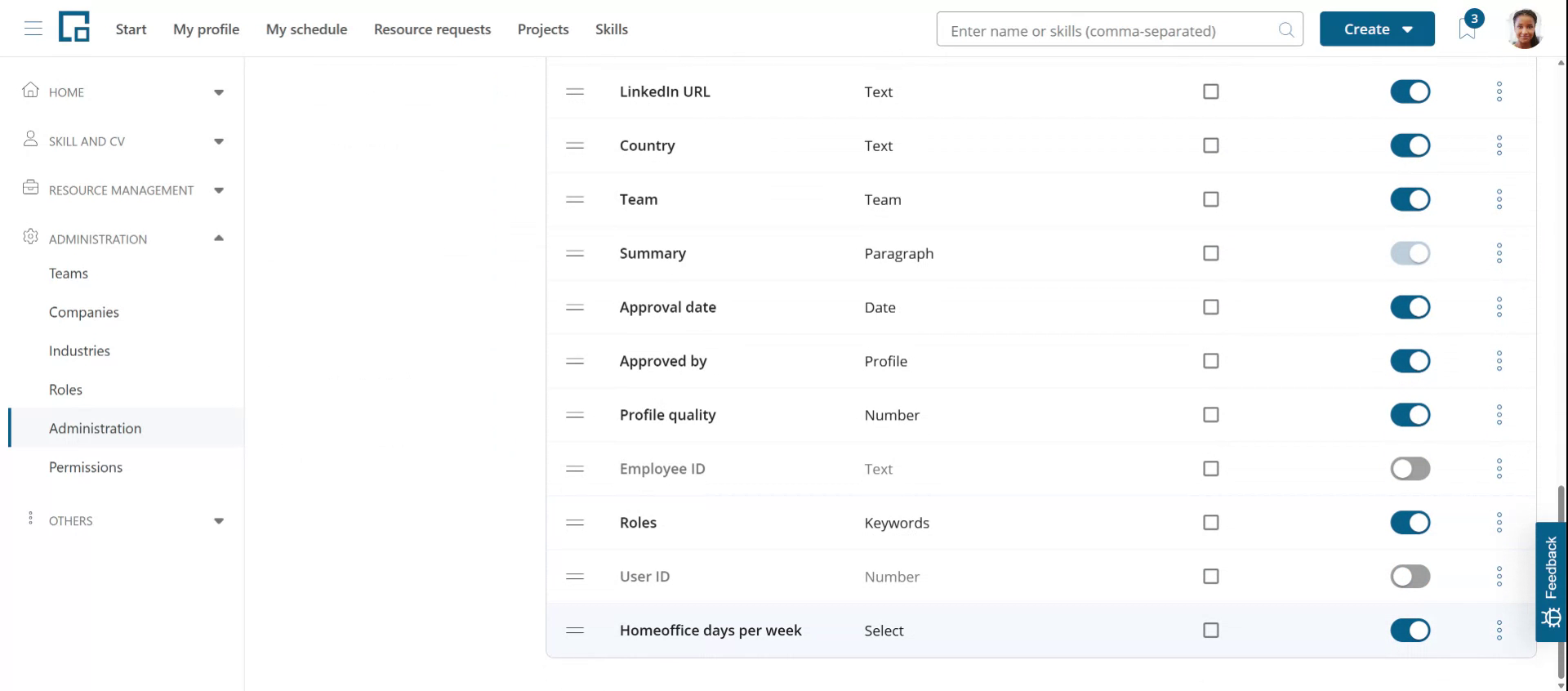Open the Create dropdown button

(1377, 29)
